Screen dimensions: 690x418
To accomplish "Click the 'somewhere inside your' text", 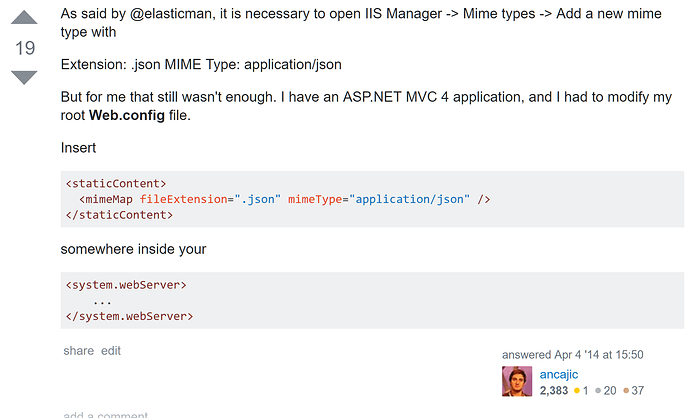I will click(133, 249).
